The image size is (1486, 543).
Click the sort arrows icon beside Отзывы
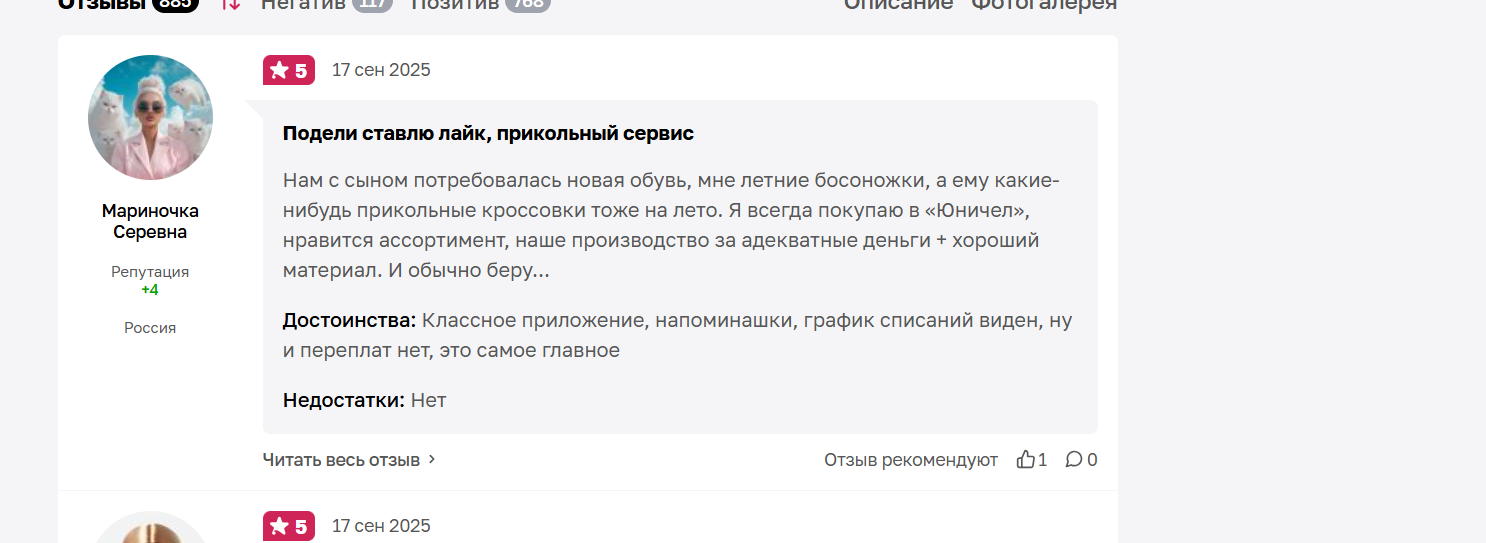click(231, 4)
